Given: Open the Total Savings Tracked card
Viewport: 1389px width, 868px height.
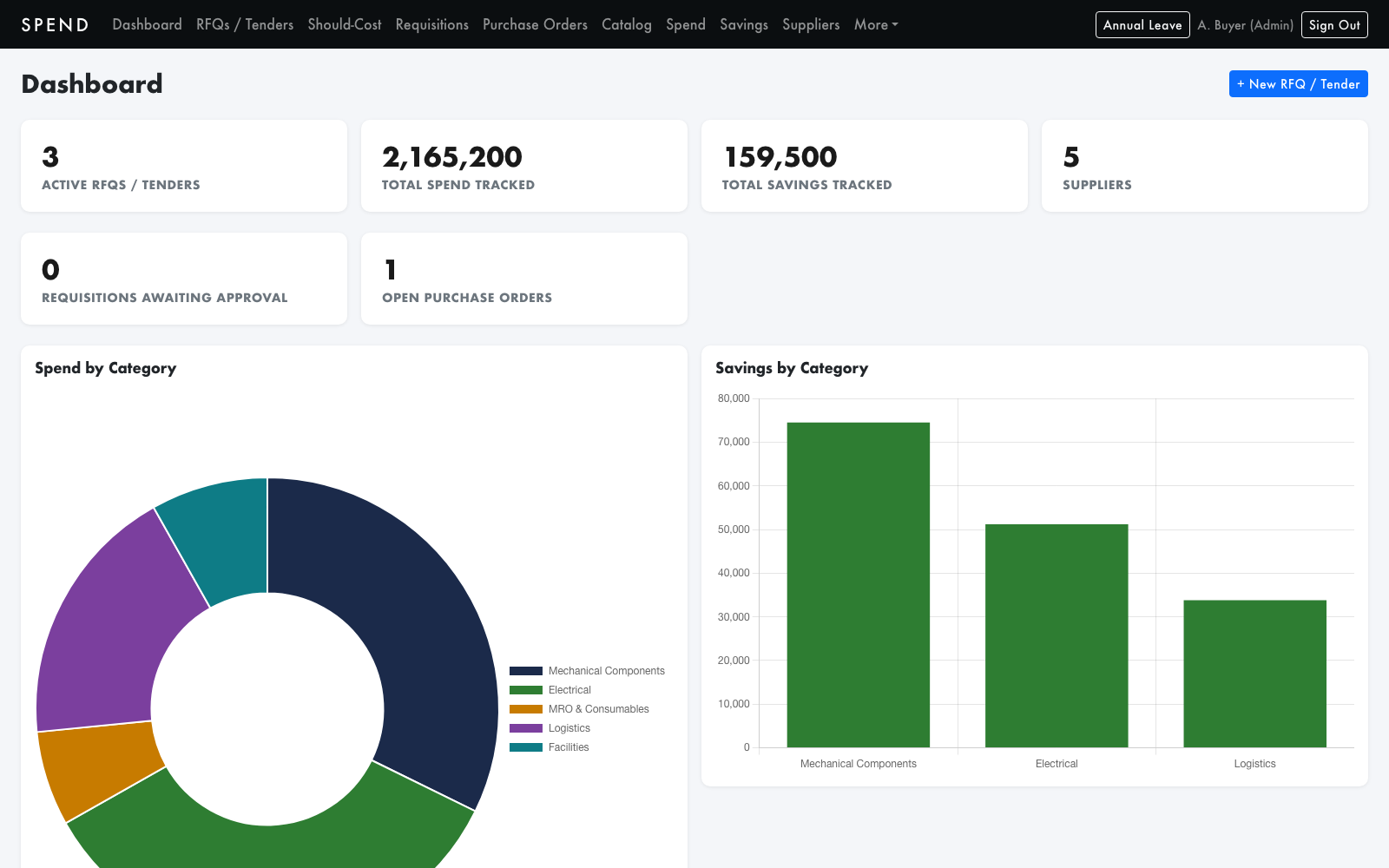Looking at the screenshot, I should pos(865,166).
